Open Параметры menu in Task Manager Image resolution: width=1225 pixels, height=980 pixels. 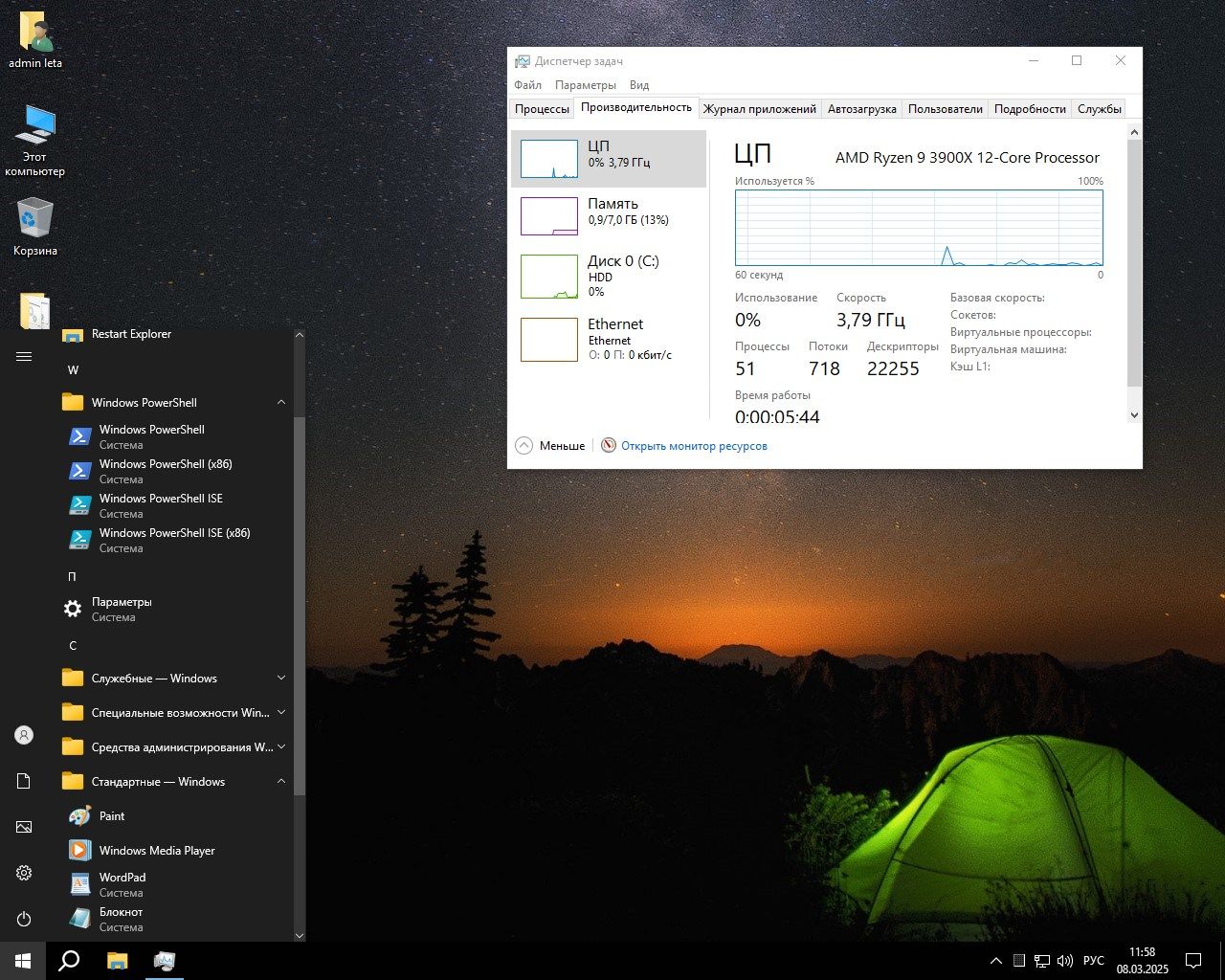[586, 85]
